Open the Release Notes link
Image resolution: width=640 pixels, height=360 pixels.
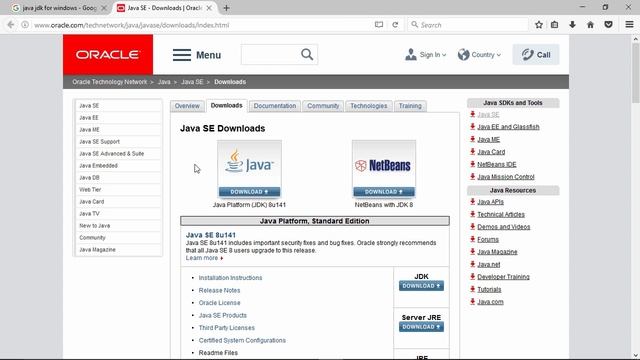(x=219, y=290)
